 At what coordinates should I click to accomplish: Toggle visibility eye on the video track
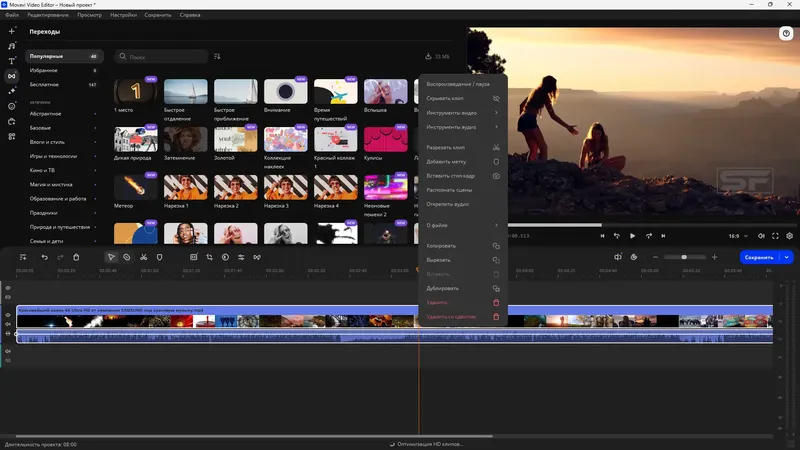coord(8,315)
